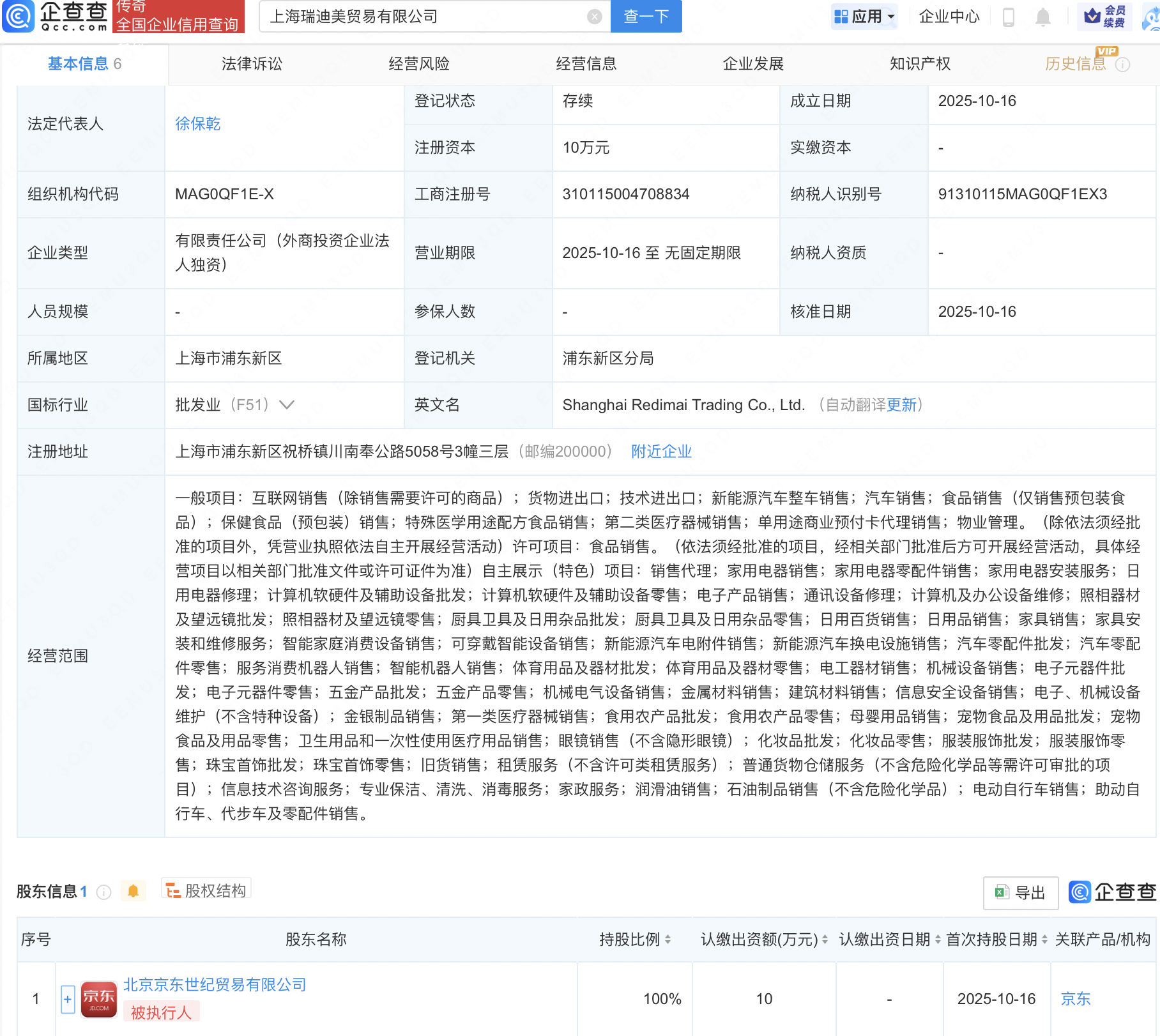Sort by 持股比例 column
Screen dimensions: 1160x1036
(668, 940)
